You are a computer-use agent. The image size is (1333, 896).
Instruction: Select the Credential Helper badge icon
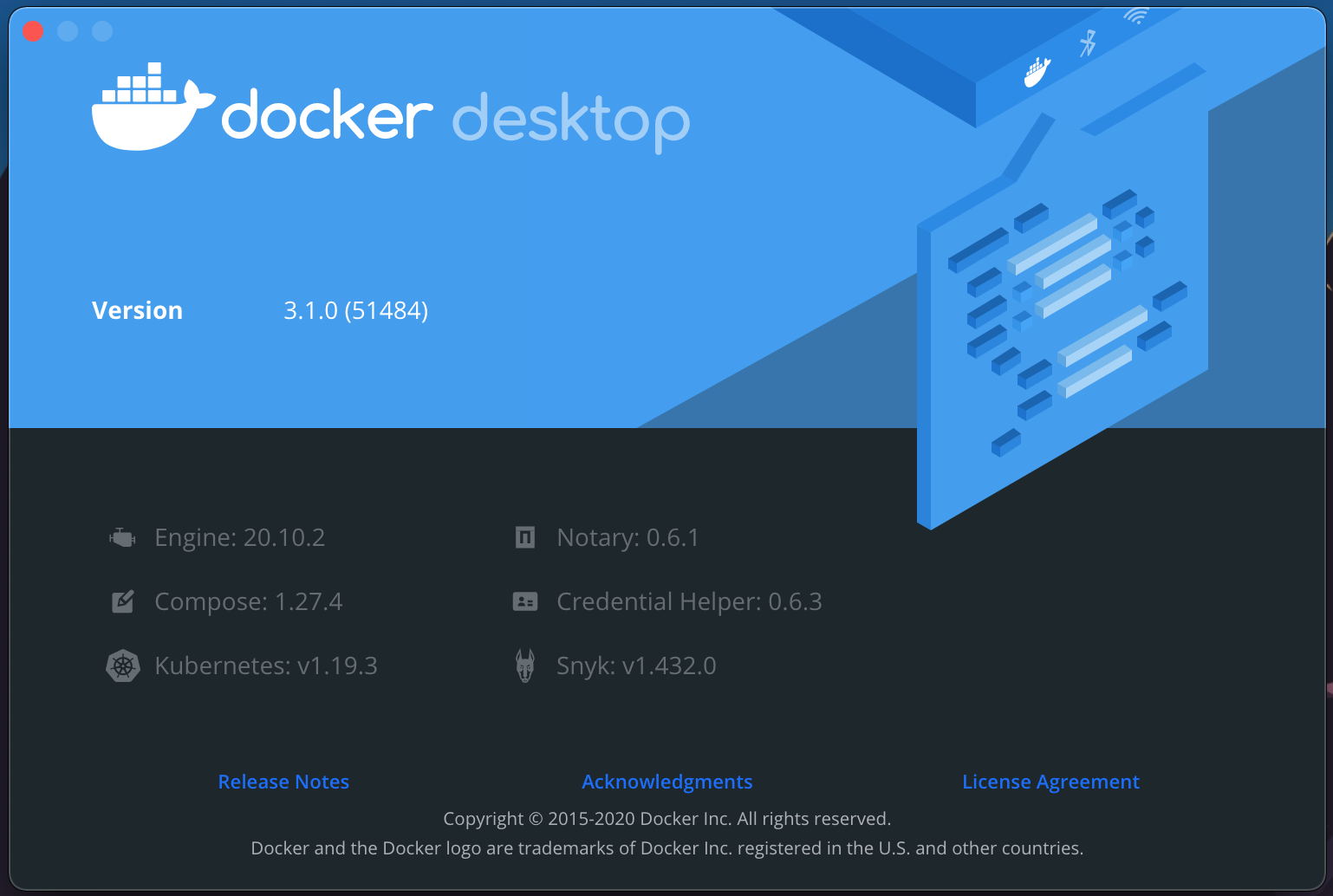coord(524,601)
